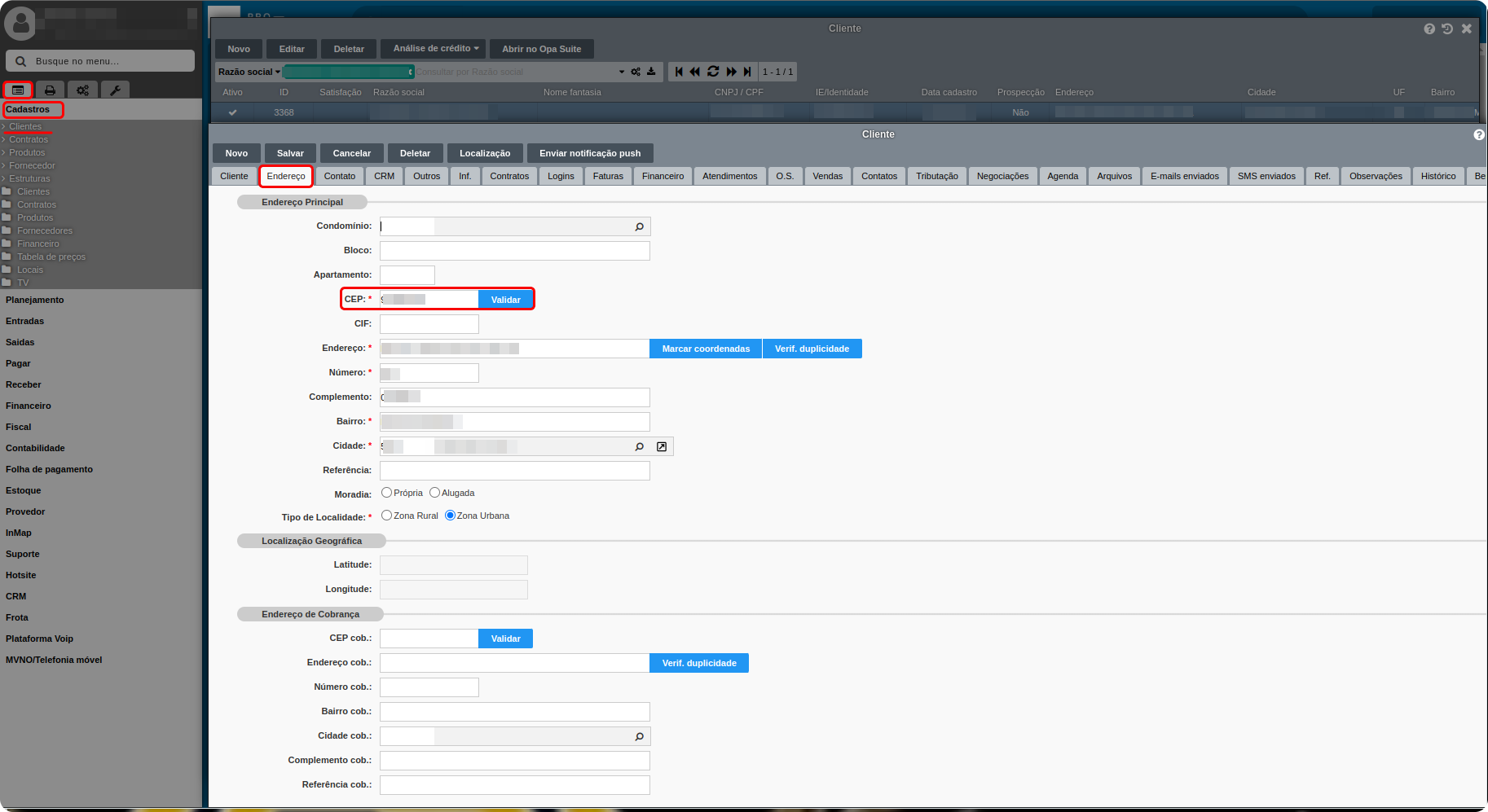Open the Cidade search magnifier icon
Image resolution: width=1488 pixels, height=812 pixels.
point(640,446)
